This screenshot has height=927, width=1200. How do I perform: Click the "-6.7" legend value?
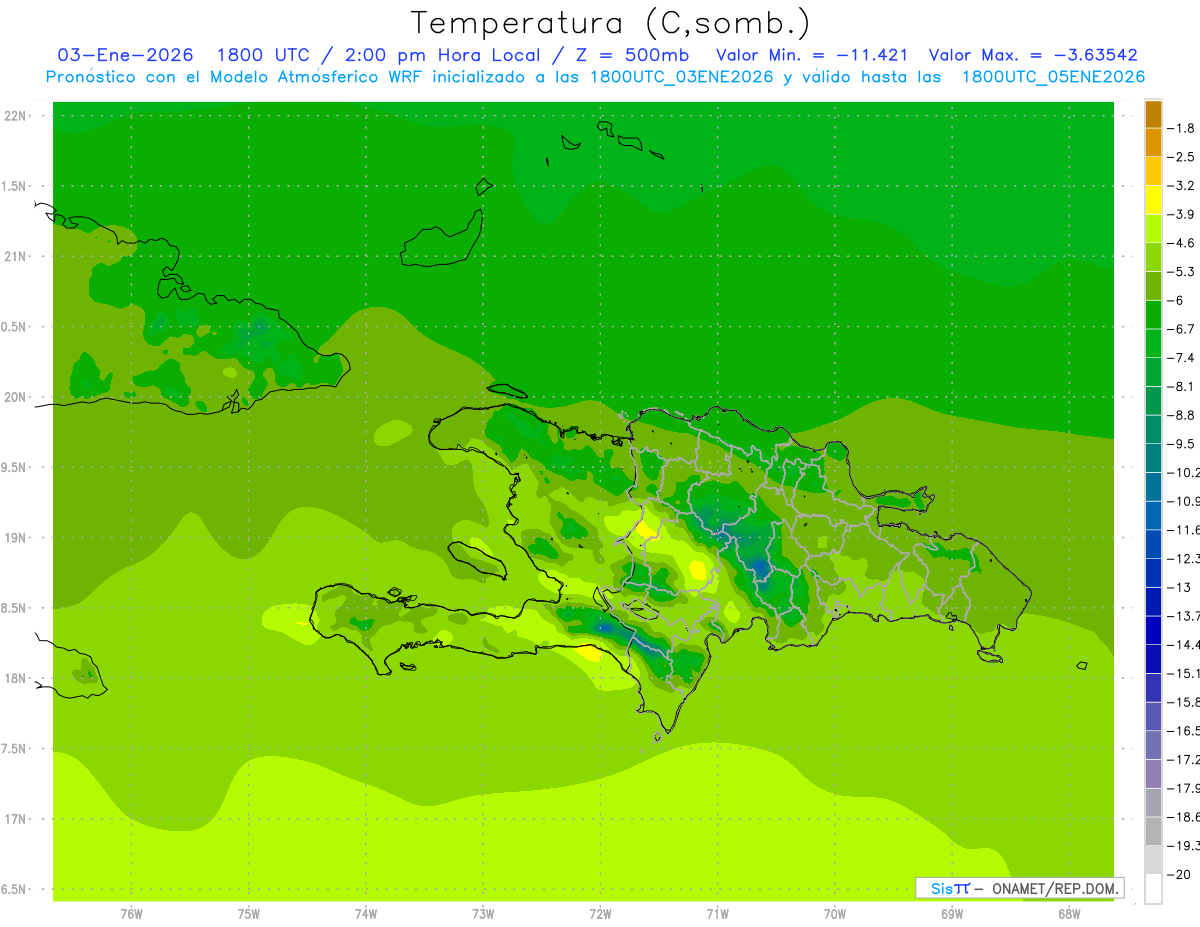[1181, 329]
